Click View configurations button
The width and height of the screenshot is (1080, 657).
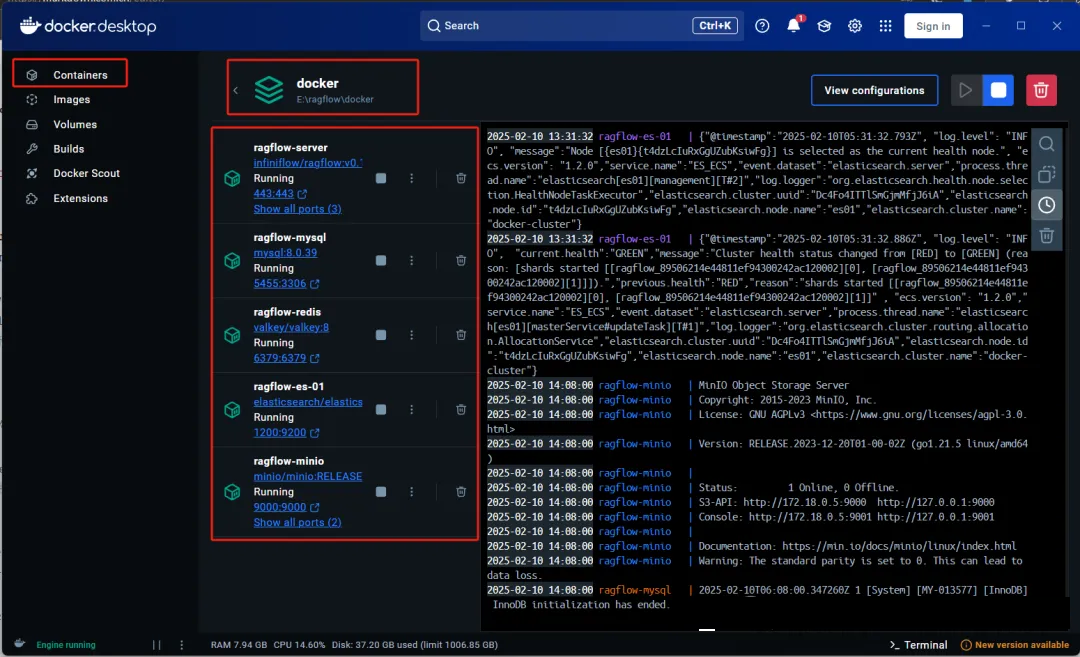coord(874,90)
